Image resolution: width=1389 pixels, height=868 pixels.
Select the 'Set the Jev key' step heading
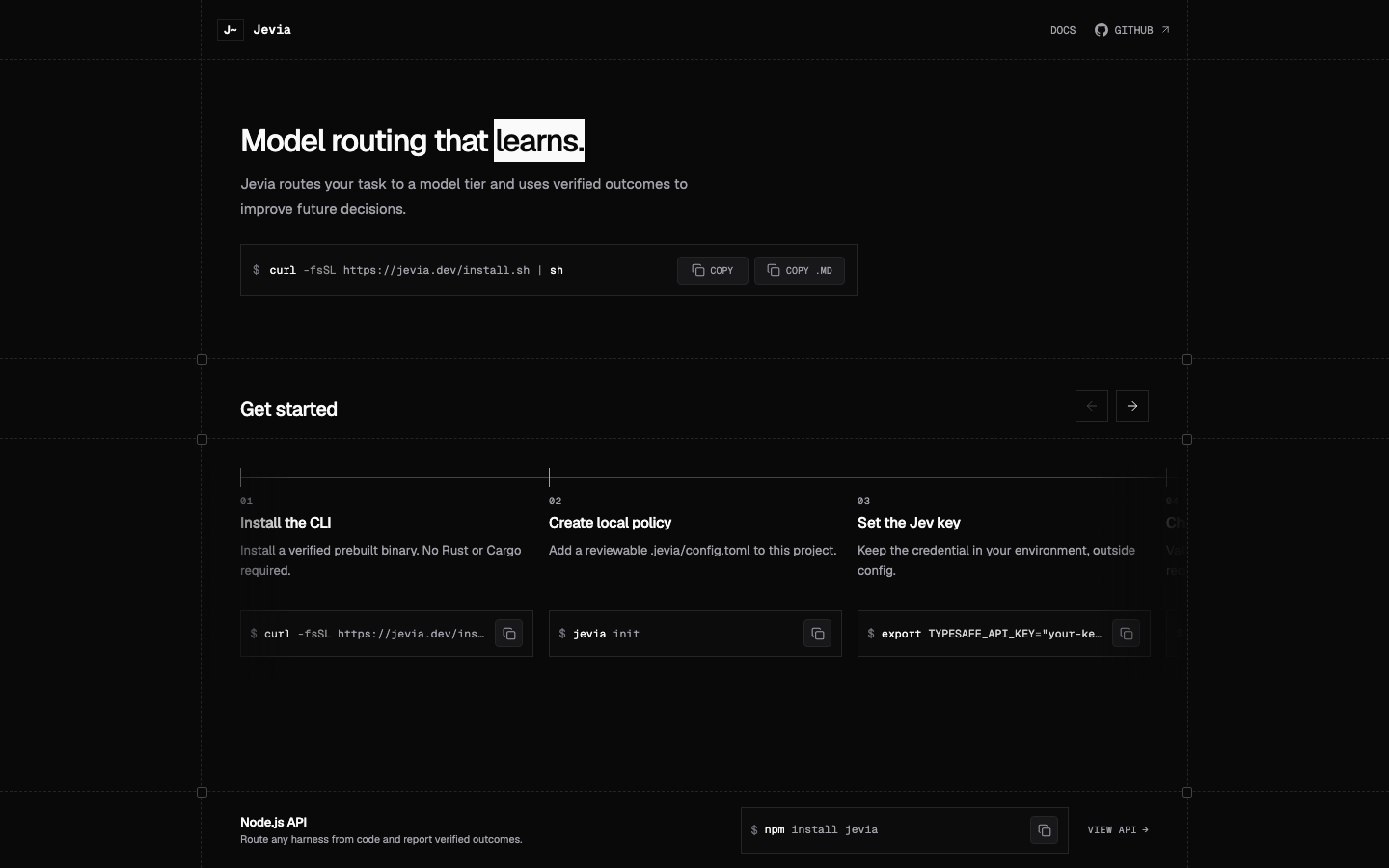(x=909, y=523)
